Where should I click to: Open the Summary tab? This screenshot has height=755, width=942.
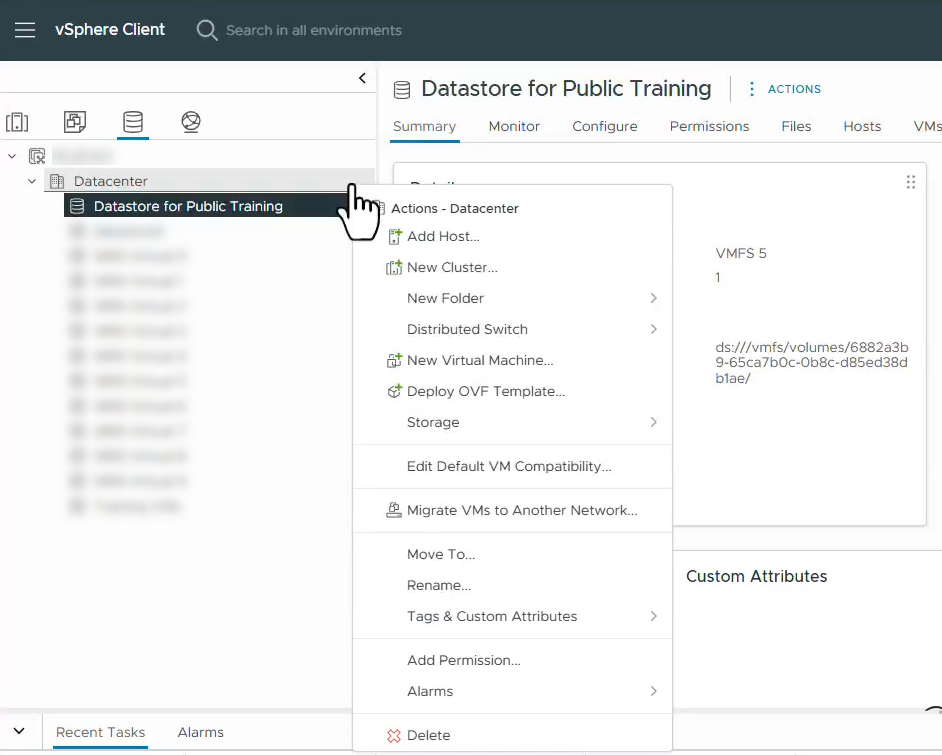pos(424,126)
